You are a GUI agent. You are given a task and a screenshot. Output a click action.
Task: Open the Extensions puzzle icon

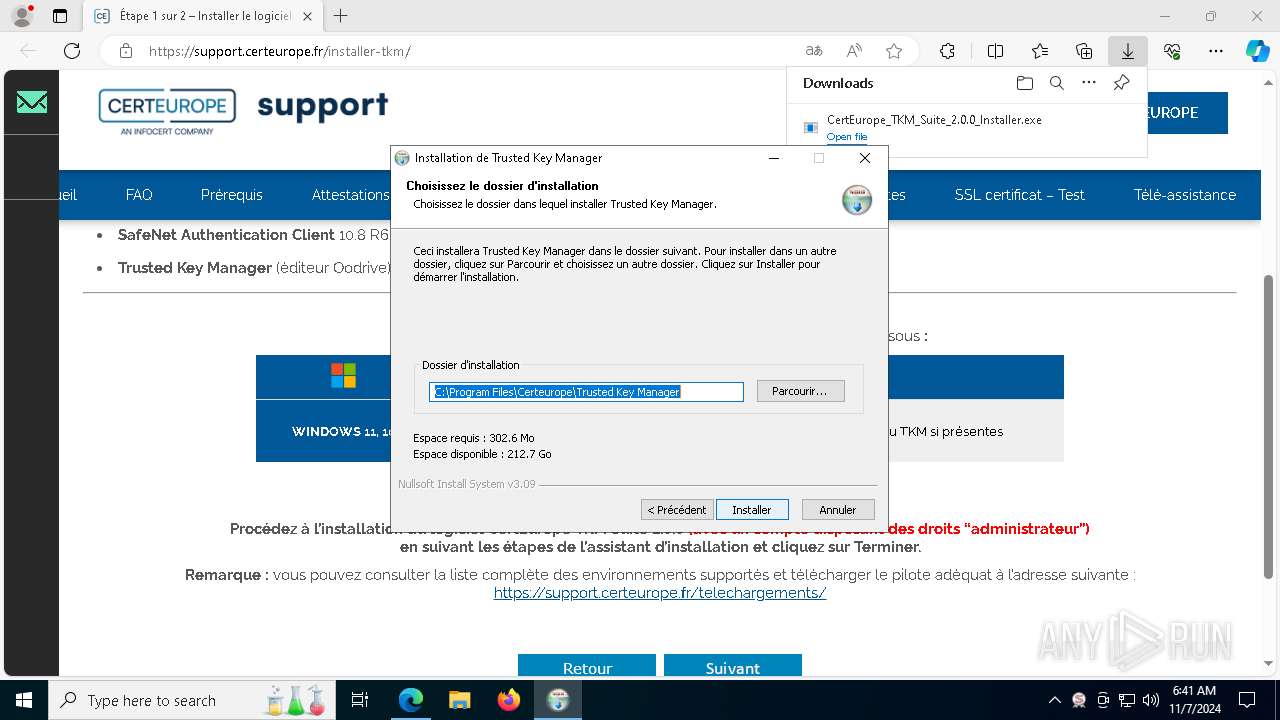point(947,51)
